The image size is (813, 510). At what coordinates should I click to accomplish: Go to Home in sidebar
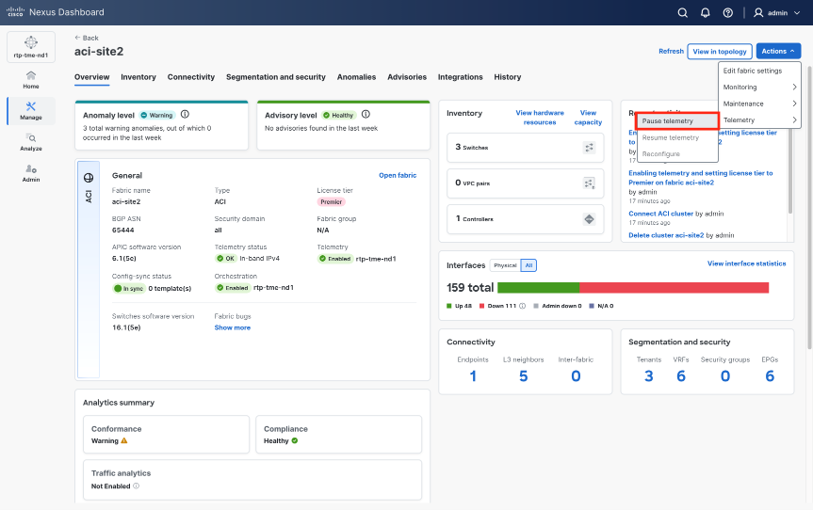tap(31, 80)
